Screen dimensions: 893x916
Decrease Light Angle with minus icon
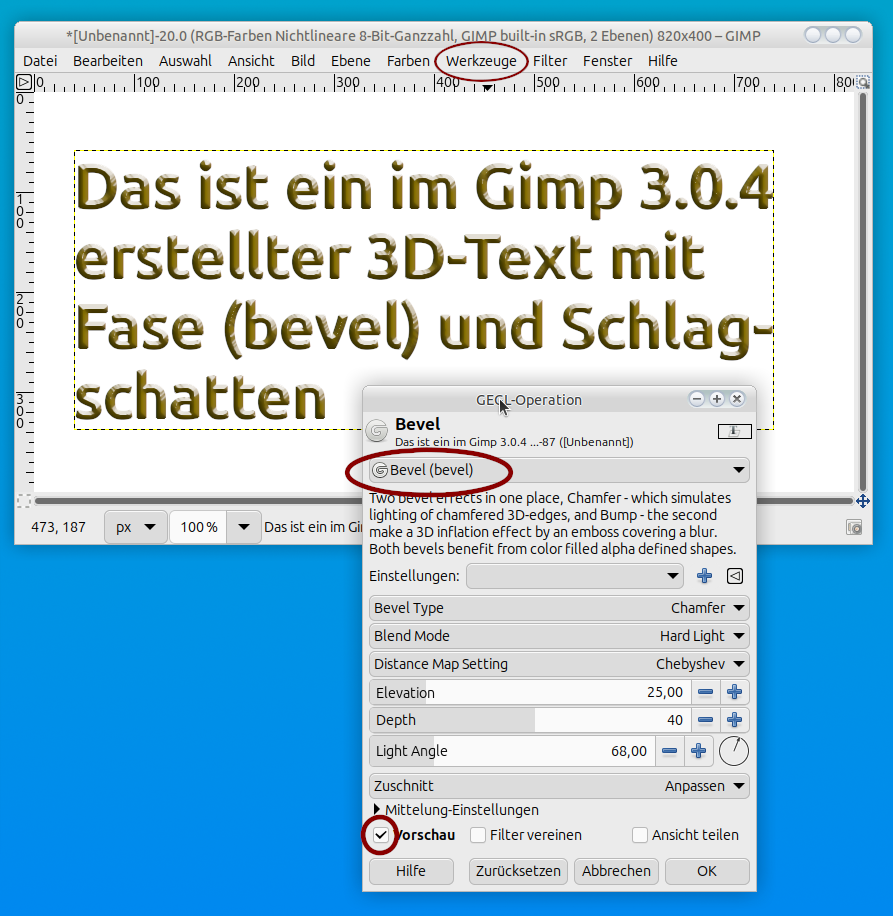coord(669,751)
